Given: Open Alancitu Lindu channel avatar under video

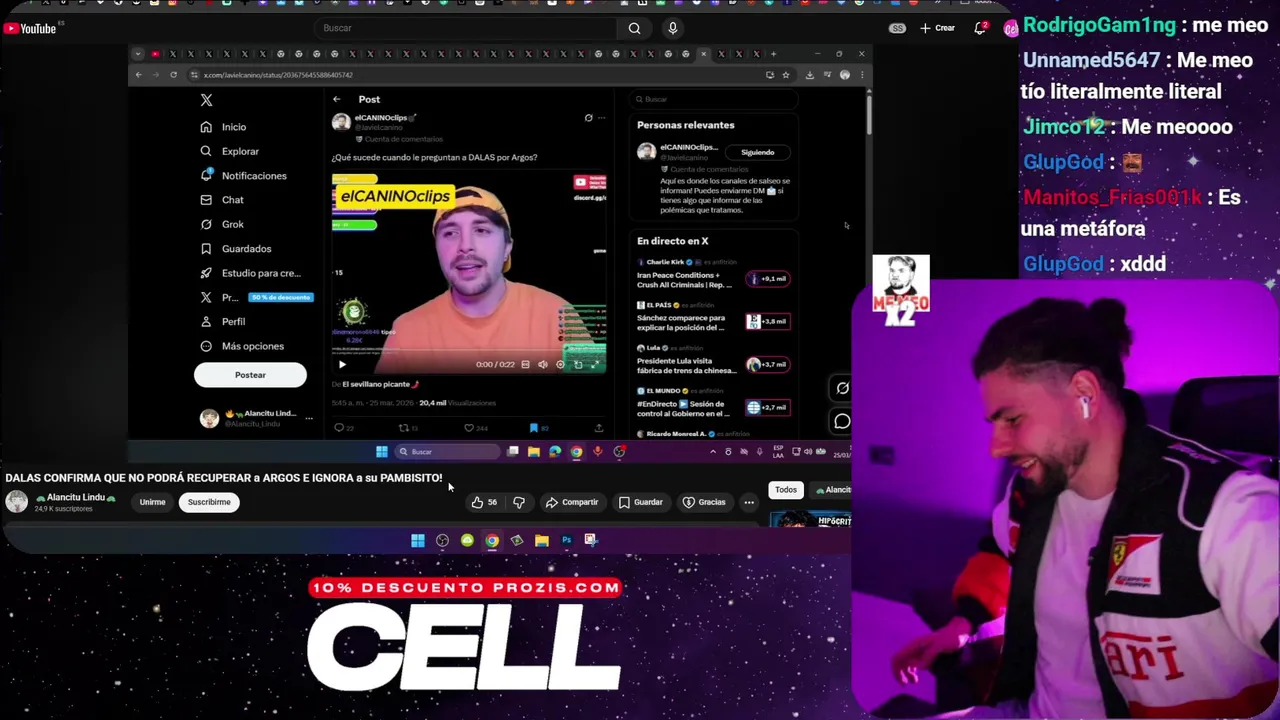Looking at the screenshot, I should [x=17, y=502].
